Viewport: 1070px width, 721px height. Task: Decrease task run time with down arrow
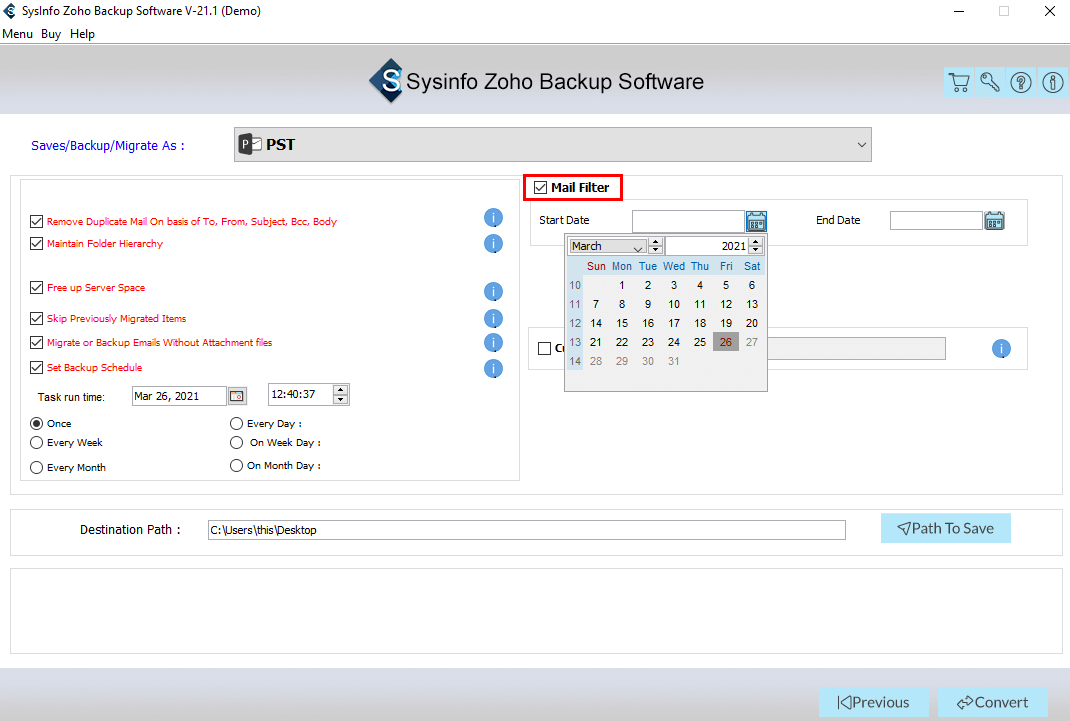(x=341, y=400)
